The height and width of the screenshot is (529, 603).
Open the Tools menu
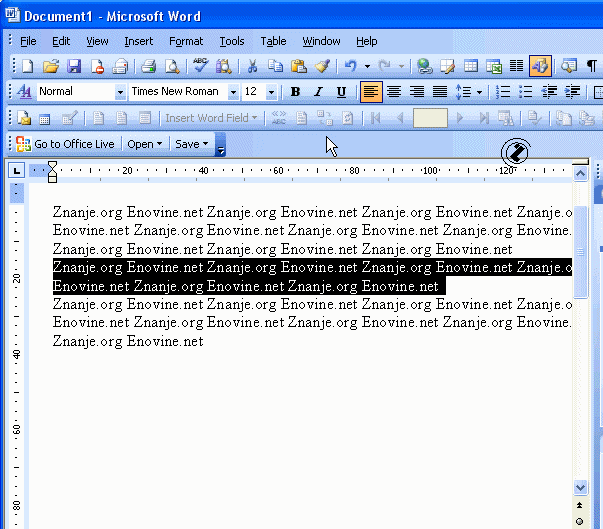pyautogui.click(x=232, y=41)
